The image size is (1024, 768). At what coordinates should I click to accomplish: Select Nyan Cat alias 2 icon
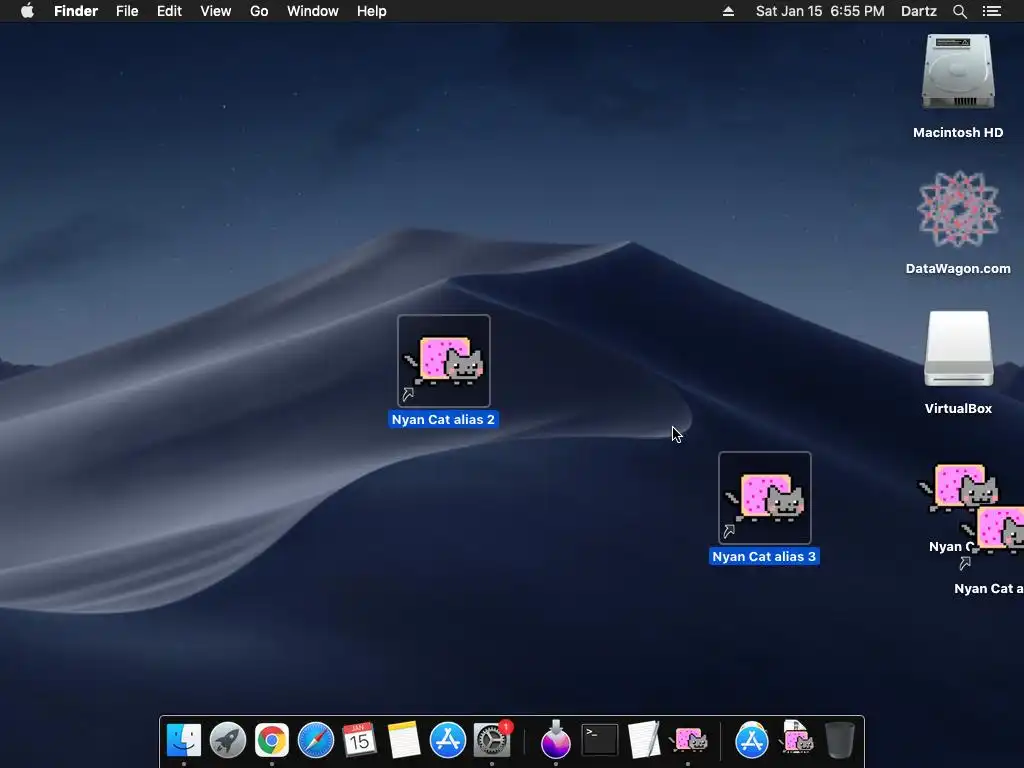pyautogui.click(x=444, y=361)
